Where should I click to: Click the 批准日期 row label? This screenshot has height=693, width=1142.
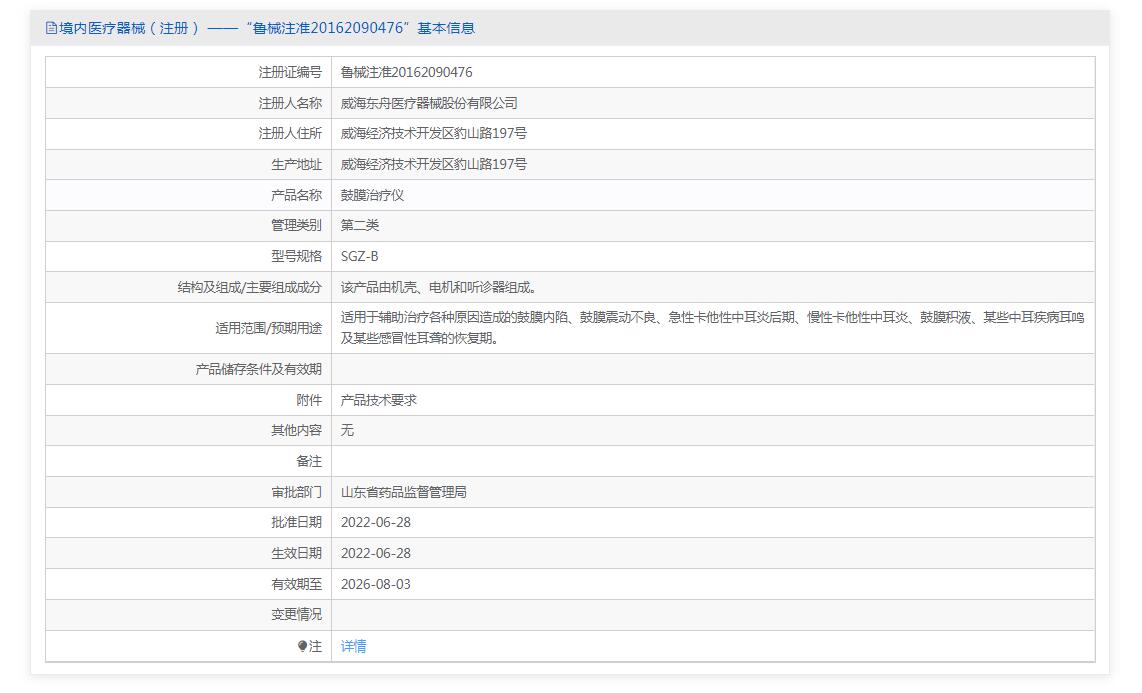click(x=296, y=523)
